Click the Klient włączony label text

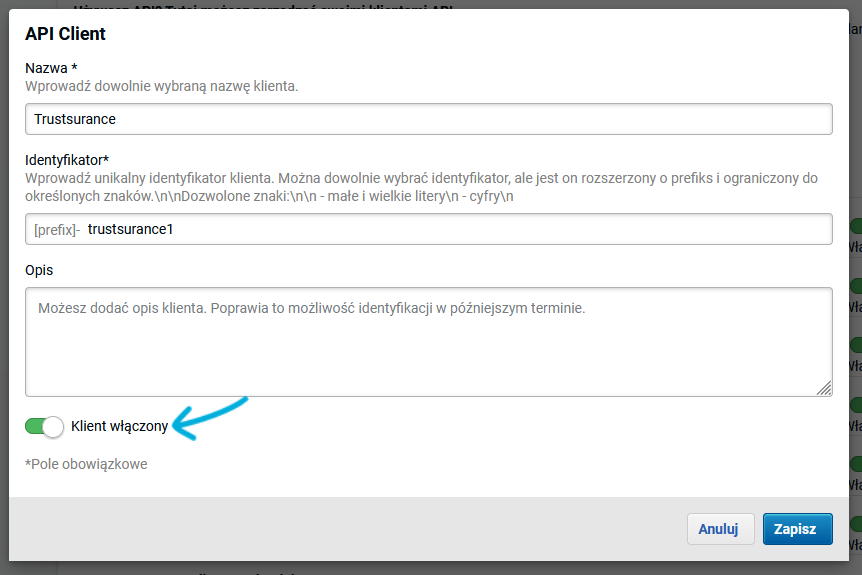click(119, 426)
